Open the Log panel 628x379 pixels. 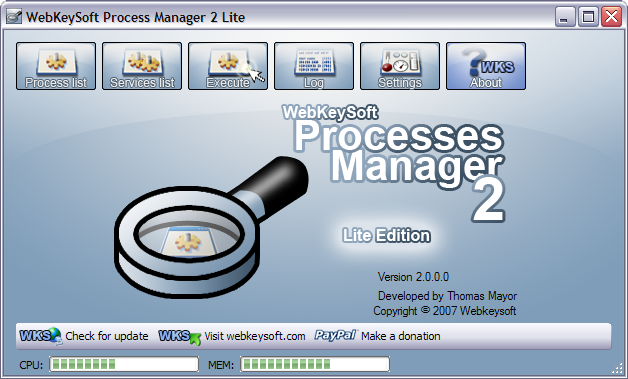tap(314, 66)
